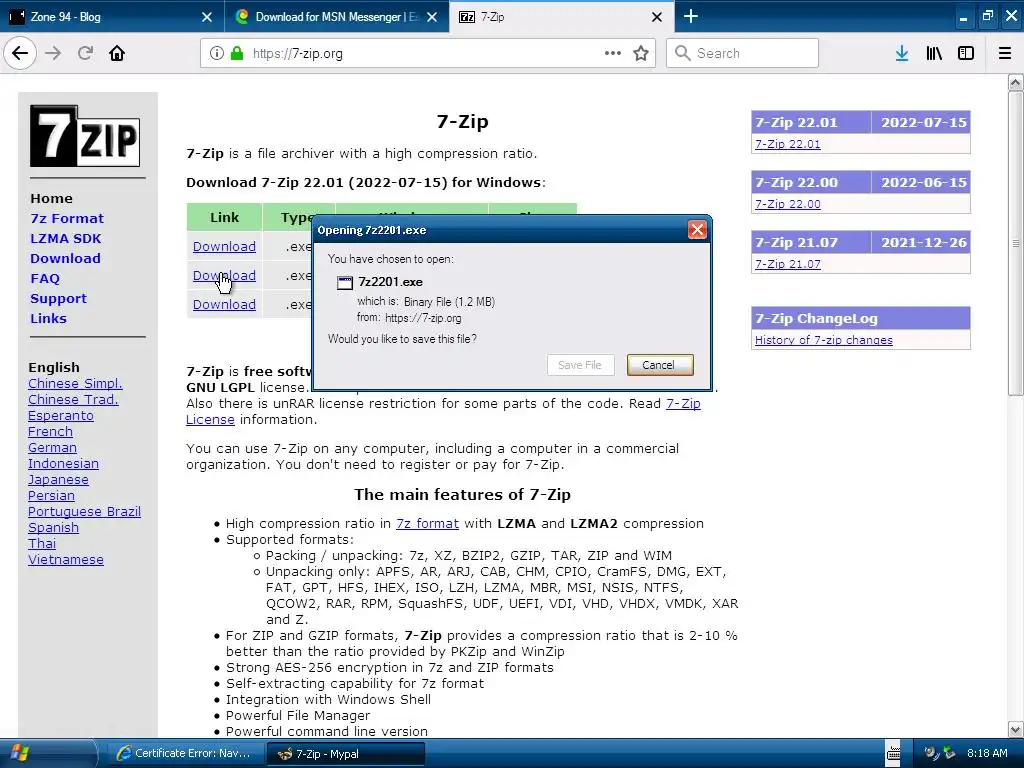Click the Cancel button in download dialog

(660, 365)
